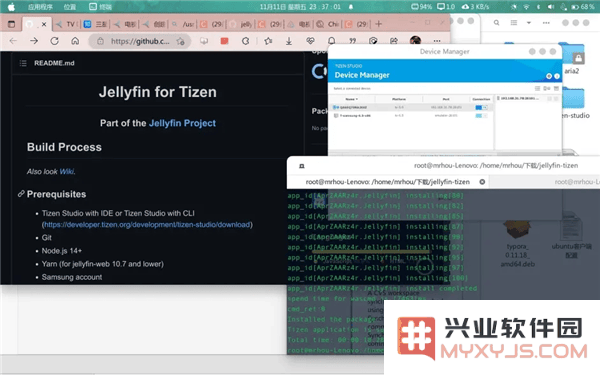Click the bell icon in browser toolbar
The image size is (600, 375).
coord(331,41)
